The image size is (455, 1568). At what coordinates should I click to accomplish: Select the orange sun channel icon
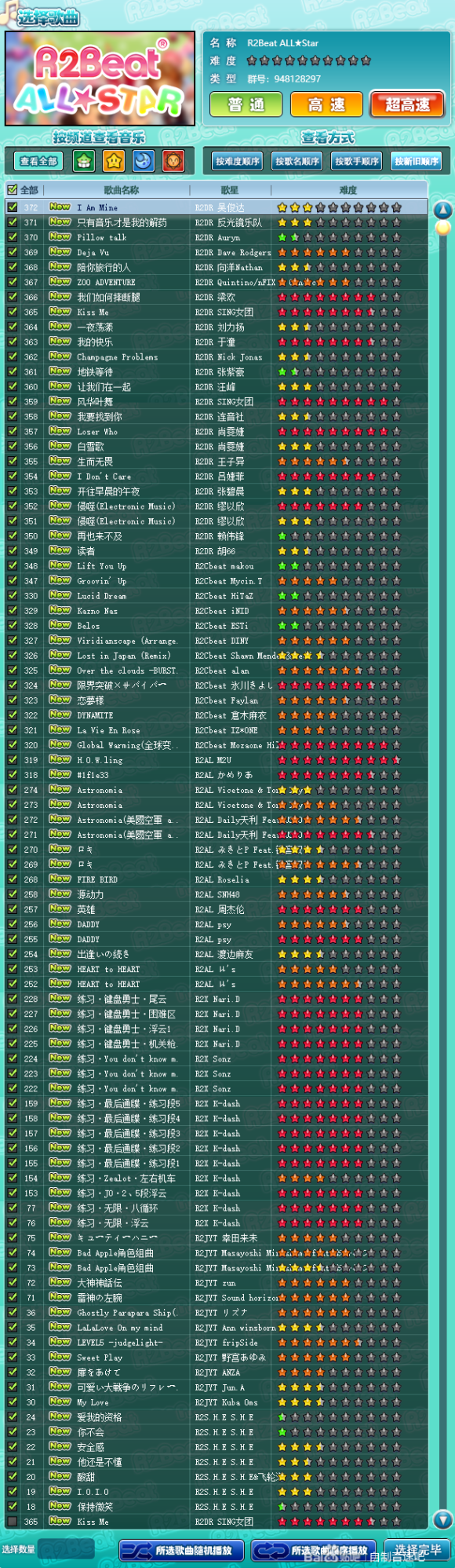(x=173, y=161)
